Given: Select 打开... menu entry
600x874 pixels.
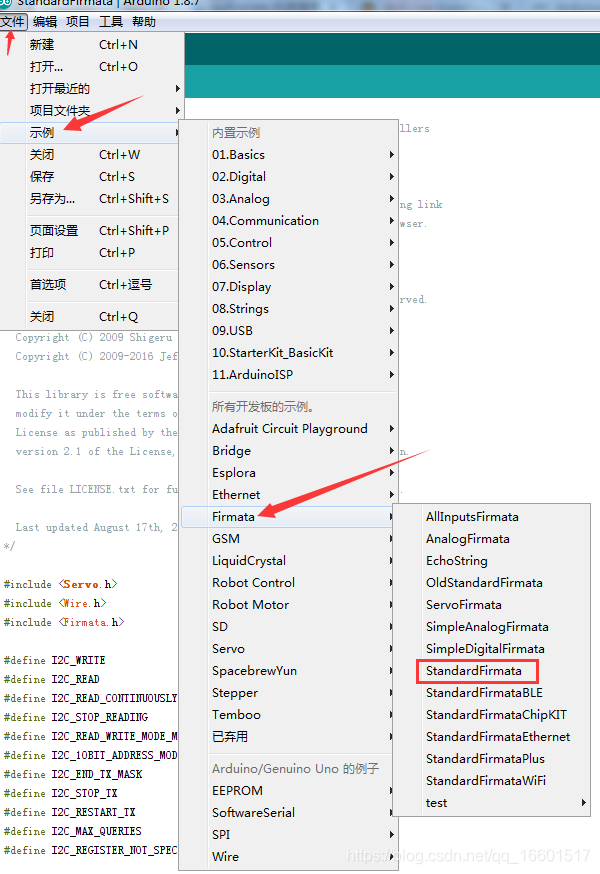Looking at the screenshot, I should 92,66.
